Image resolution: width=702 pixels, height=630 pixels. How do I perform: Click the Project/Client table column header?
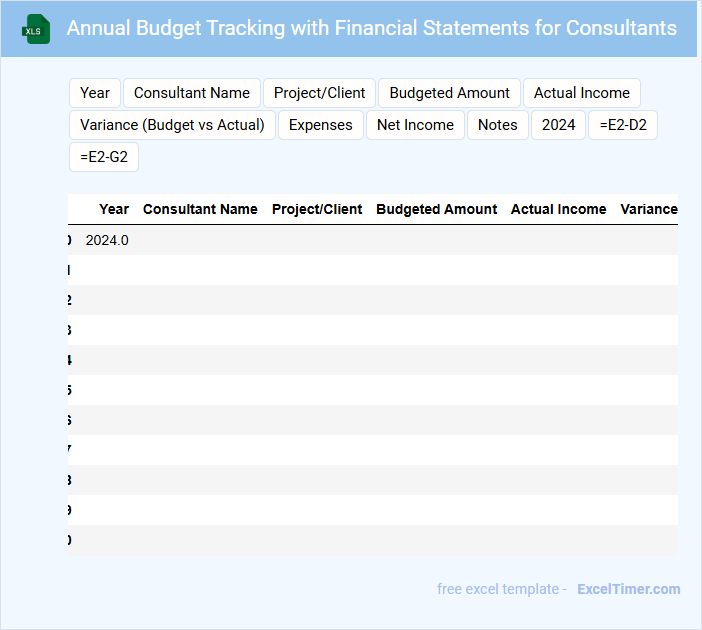317,209
